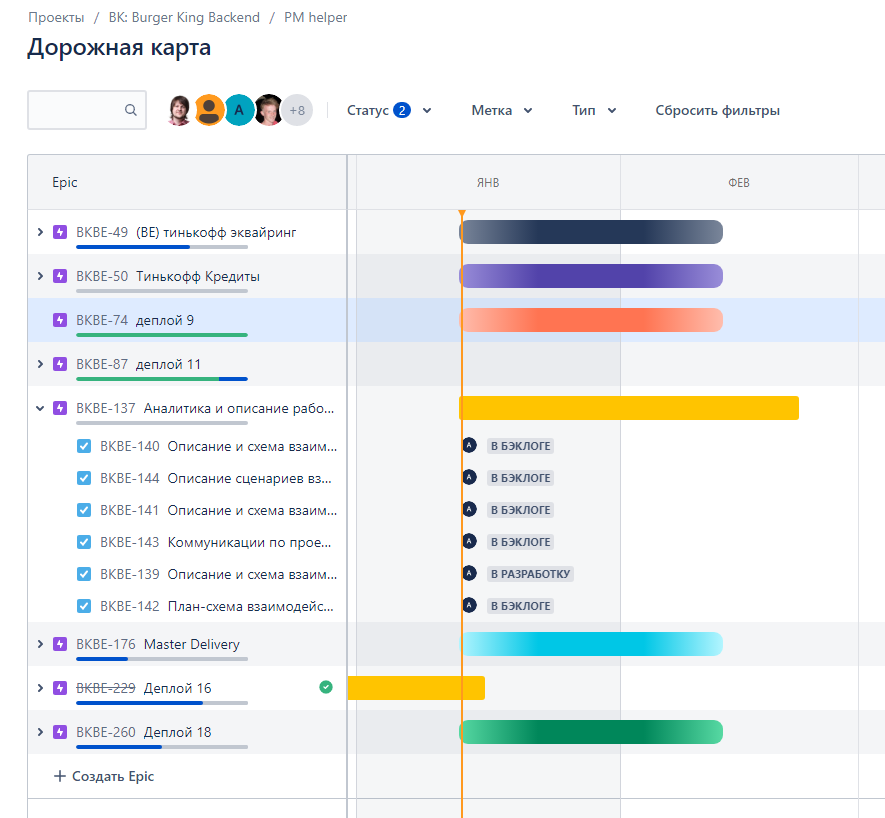Click Сбросить фильтры to reset filters
This screenshot has height=818, width=885.
tap(717, 110)
